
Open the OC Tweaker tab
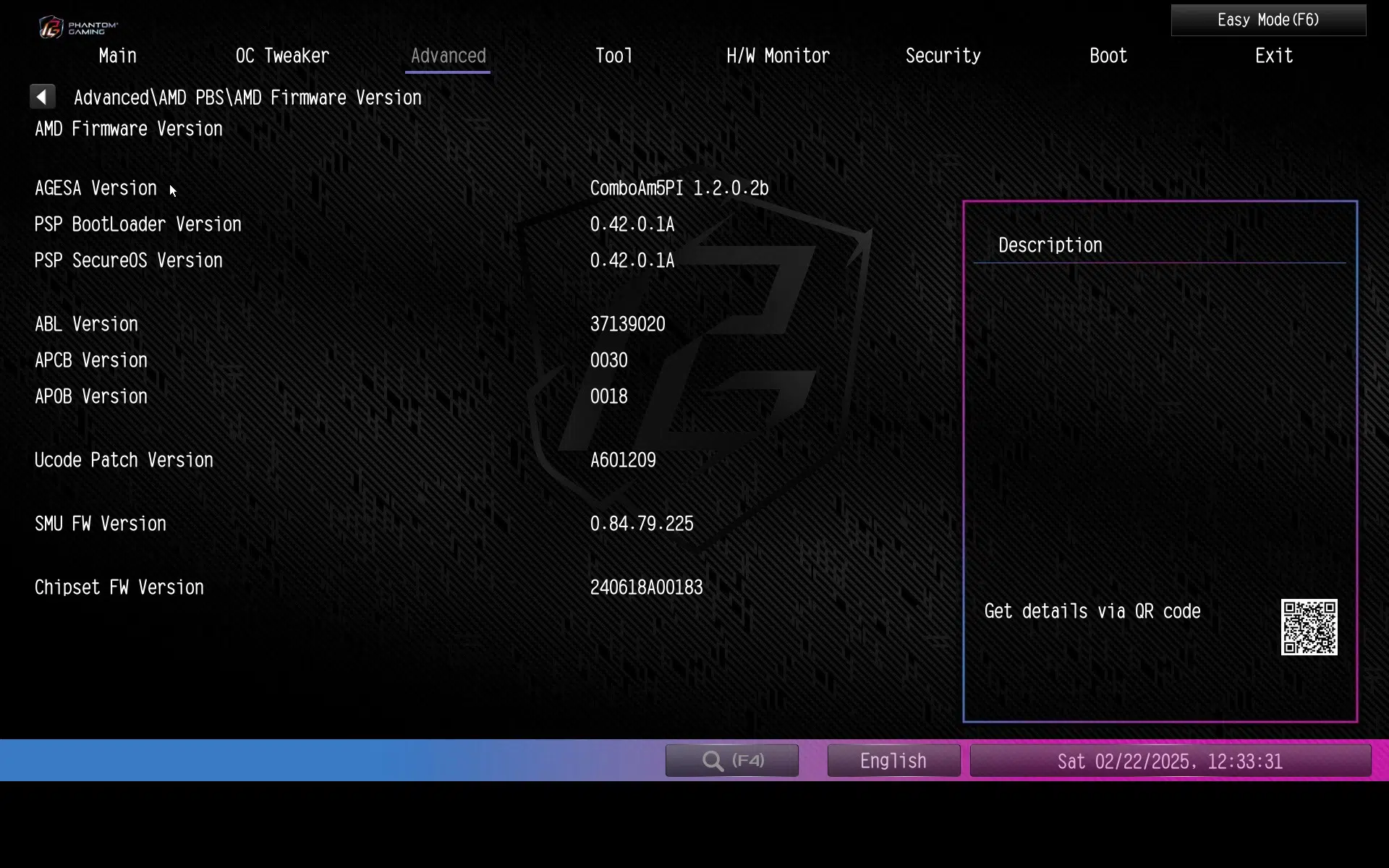[282, 56]
